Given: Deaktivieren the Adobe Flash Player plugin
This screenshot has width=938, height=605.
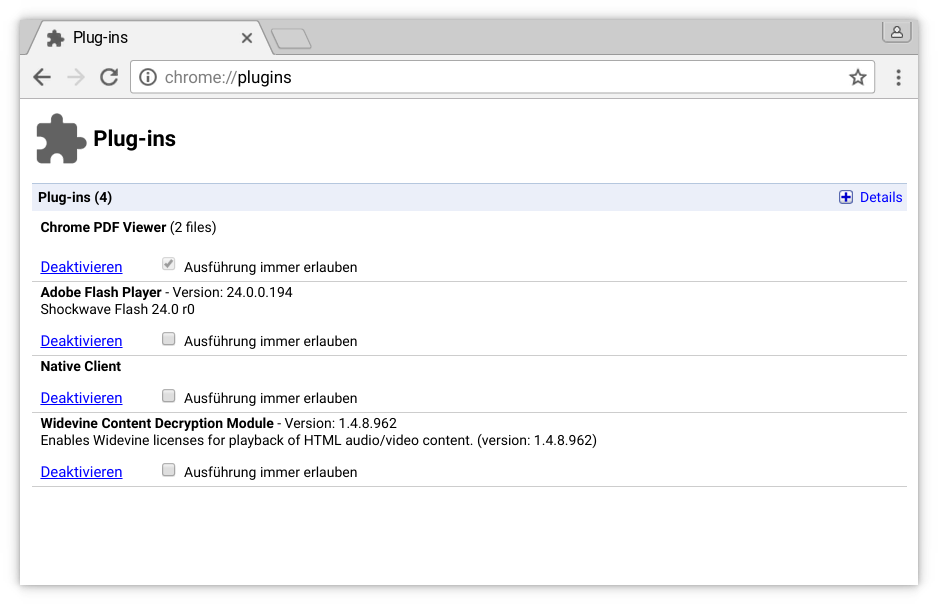Looking at the screenshot, I should point(81,340).
